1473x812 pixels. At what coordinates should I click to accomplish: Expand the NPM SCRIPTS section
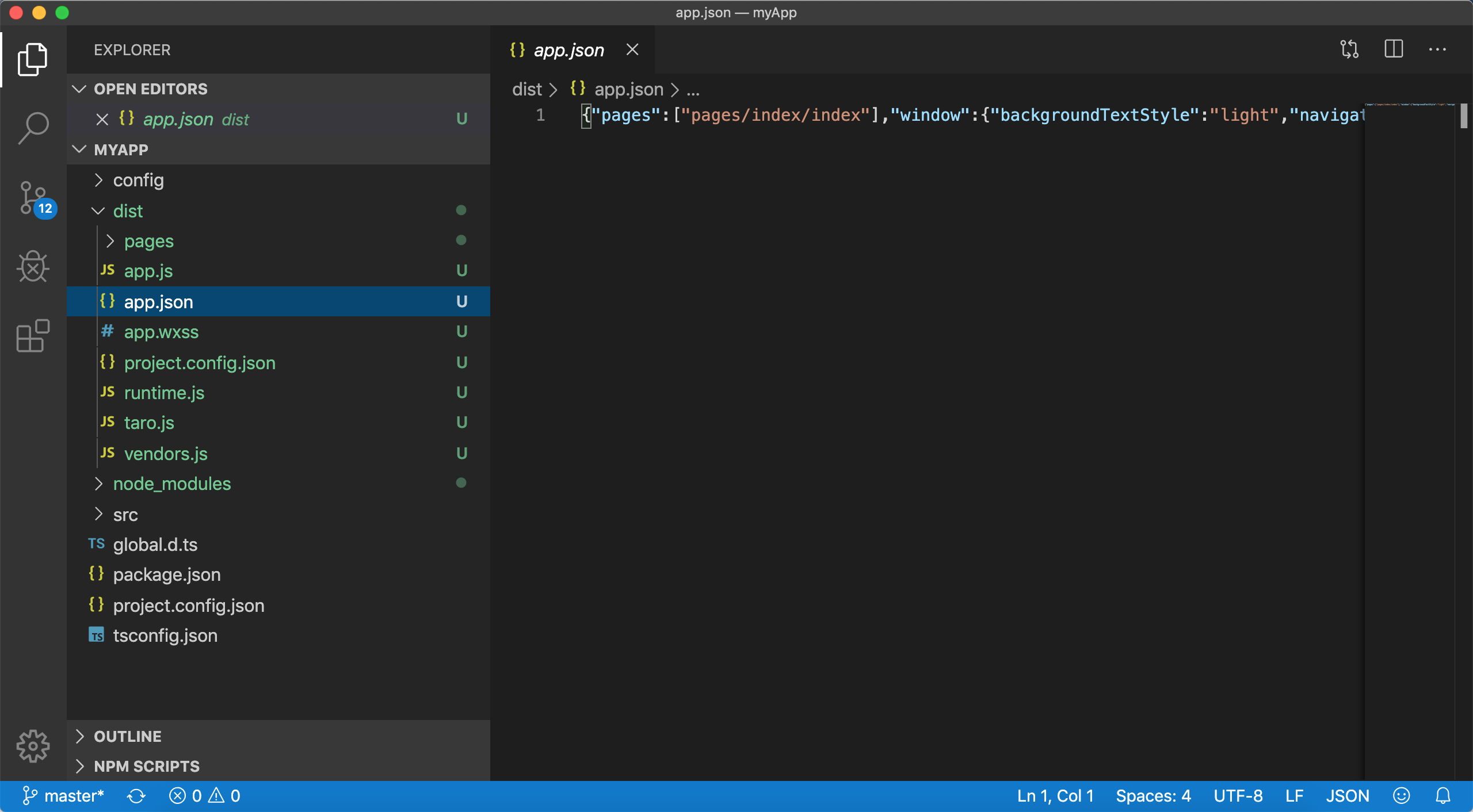[x=147, y=766]
